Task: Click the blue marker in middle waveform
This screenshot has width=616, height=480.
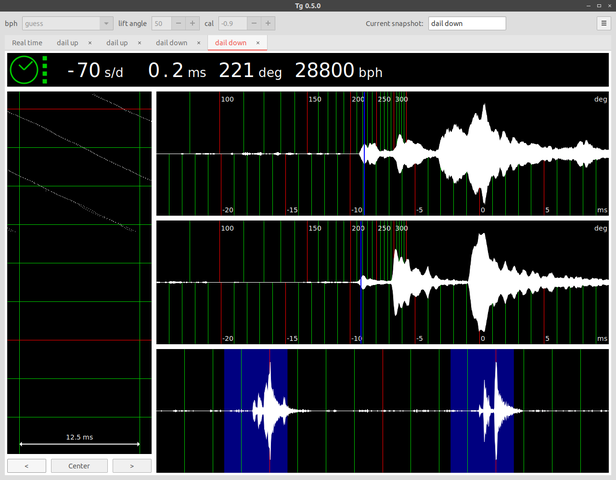Action: coord(361,282)
